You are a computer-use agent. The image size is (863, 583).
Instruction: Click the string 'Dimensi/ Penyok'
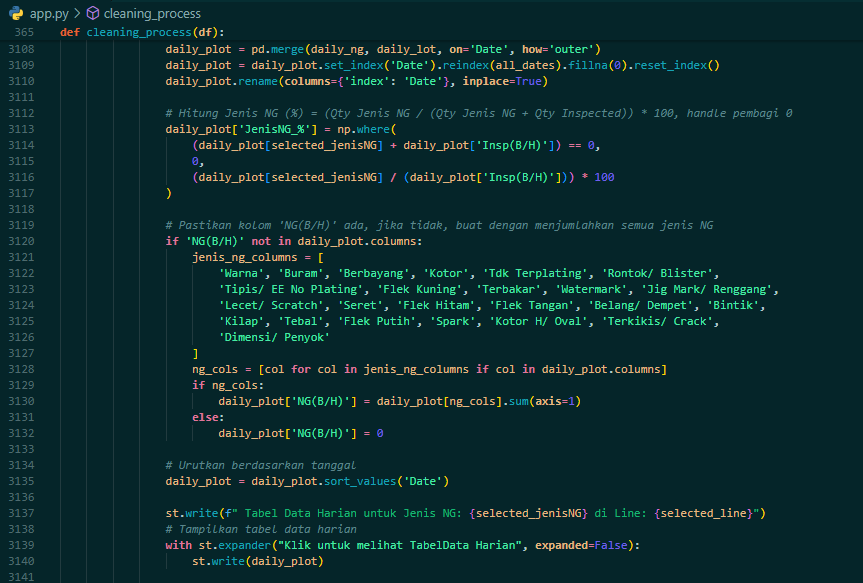tap(274, 337)
